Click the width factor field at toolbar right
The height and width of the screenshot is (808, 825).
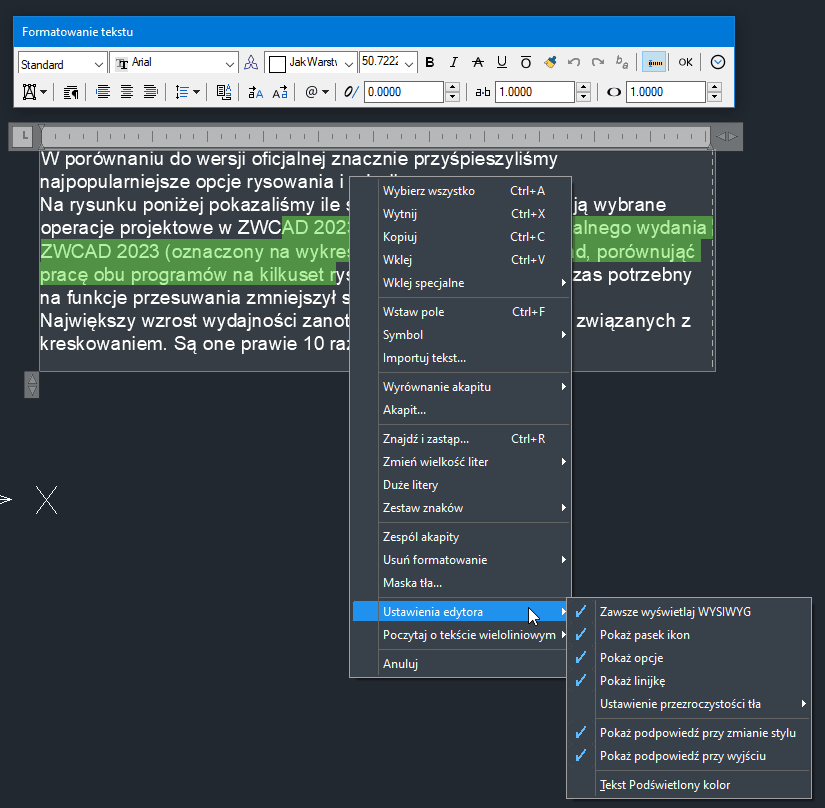666,92
